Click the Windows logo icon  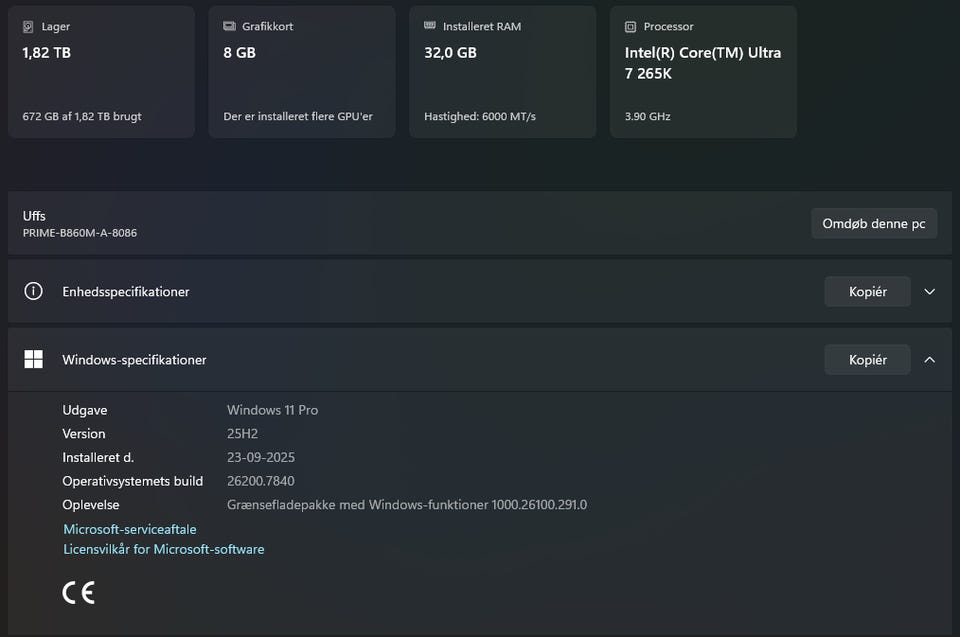(34, 359)
